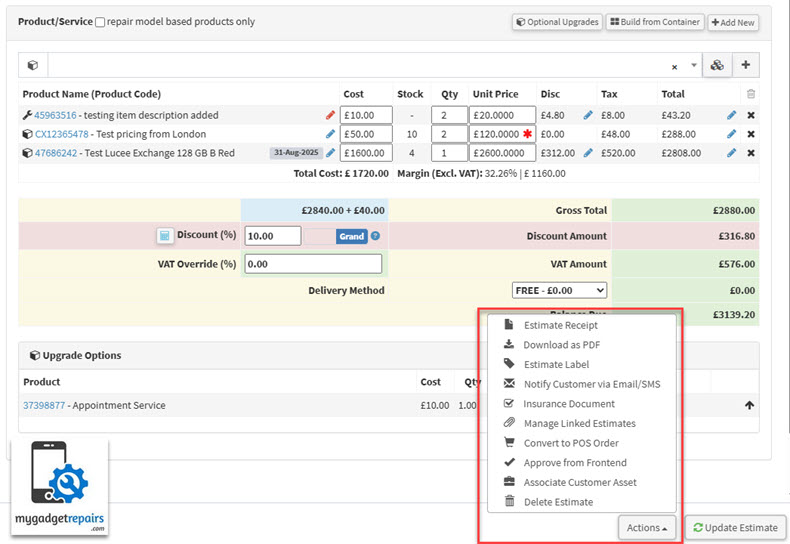The image size is (790, 544).
Task: Remove the 47686242 line item
Action: 751,153
